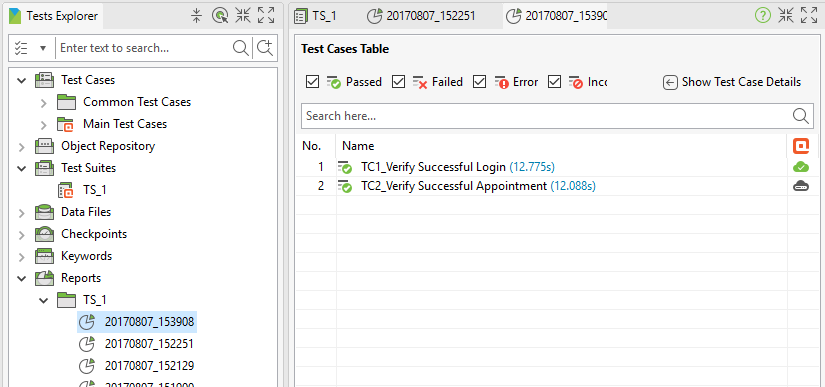The height and width of the screenshot is (387, 825).
Task: Select the 20170807_1539 report tab
Action: click(556, 16)
